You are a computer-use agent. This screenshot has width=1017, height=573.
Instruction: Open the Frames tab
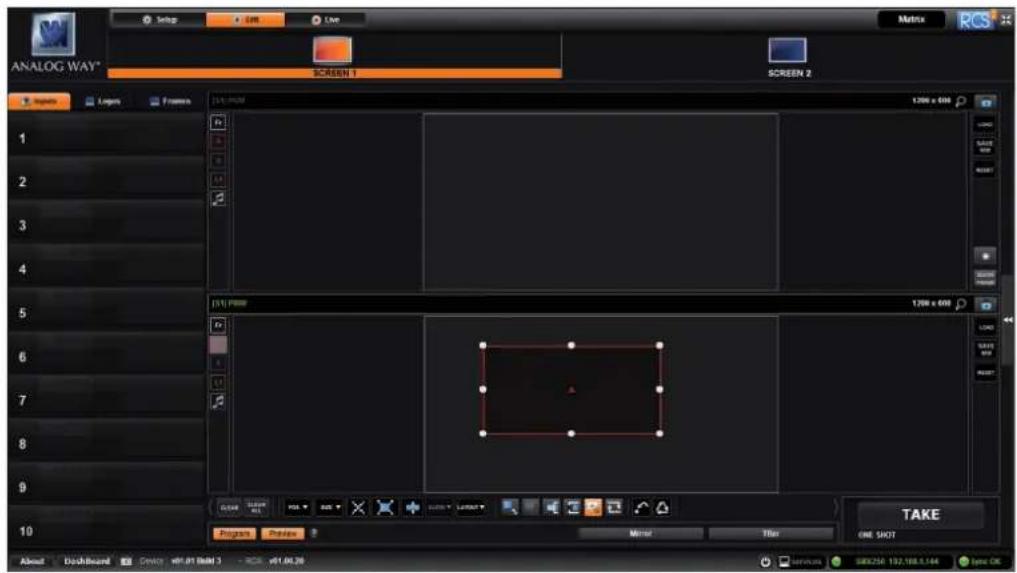(171, 101)
